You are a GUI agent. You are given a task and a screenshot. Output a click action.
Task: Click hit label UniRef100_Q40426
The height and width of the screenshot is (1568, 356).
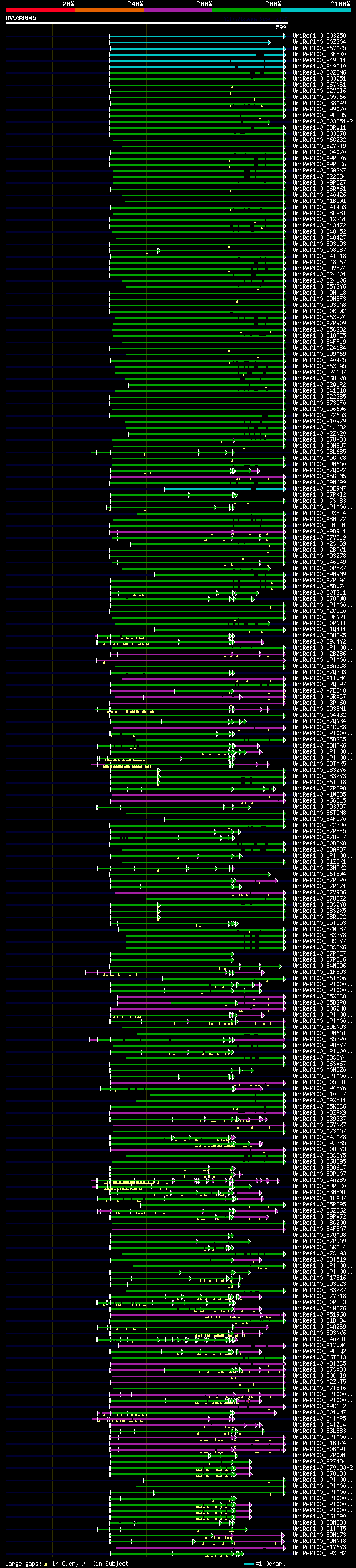tap(319, 195)
